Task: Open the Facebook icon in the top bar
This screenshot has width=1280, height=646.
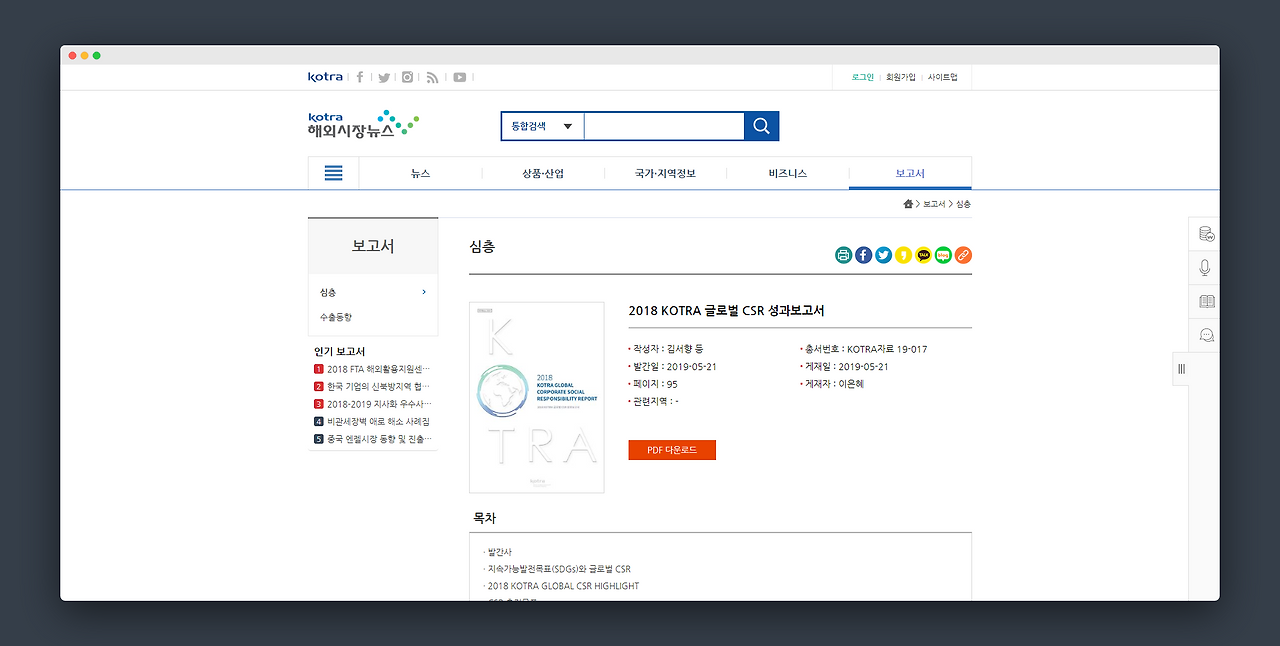Action: coord(360,77)
